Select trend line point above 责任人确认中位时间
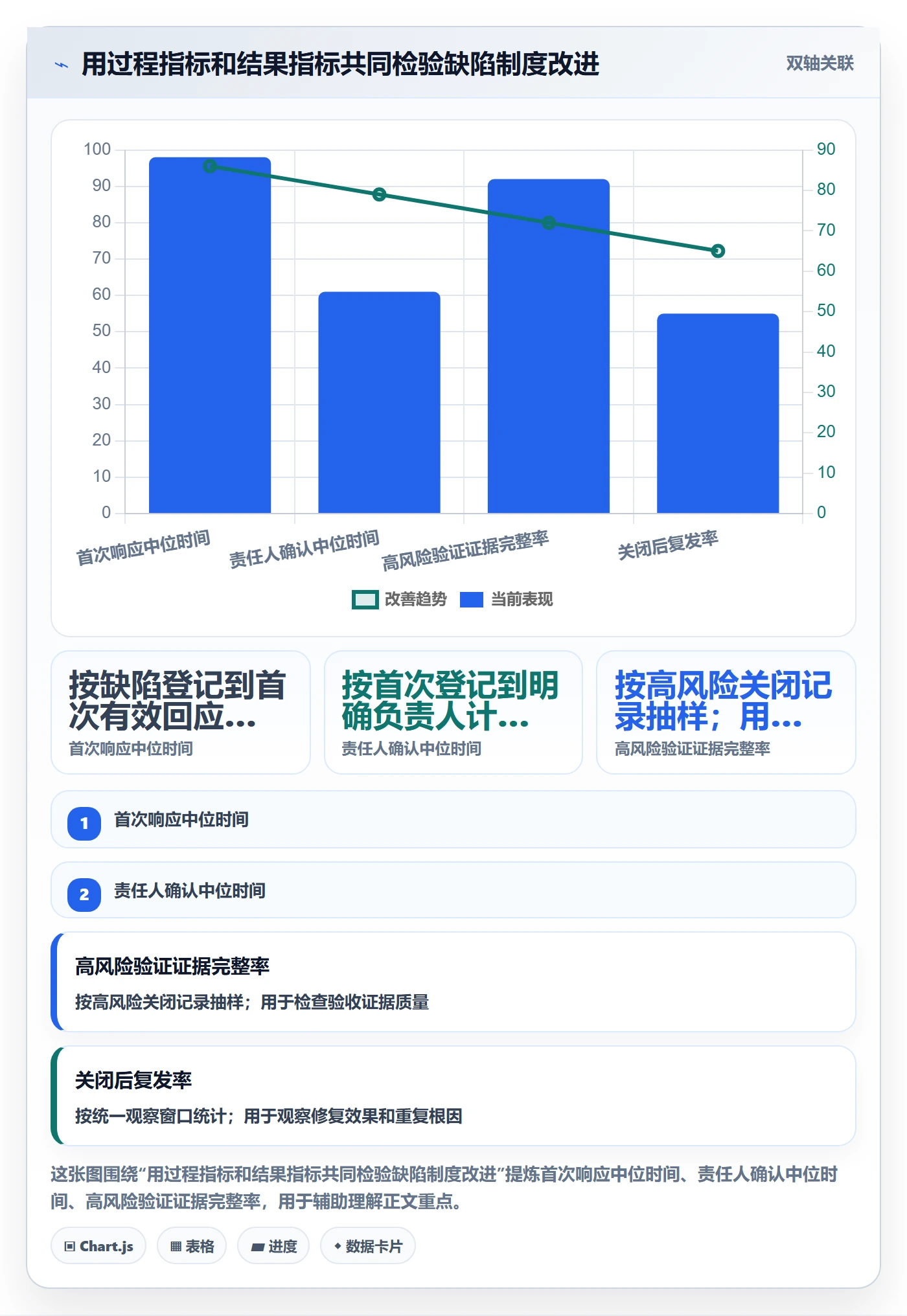907x1316 pixels. [380, 194]
